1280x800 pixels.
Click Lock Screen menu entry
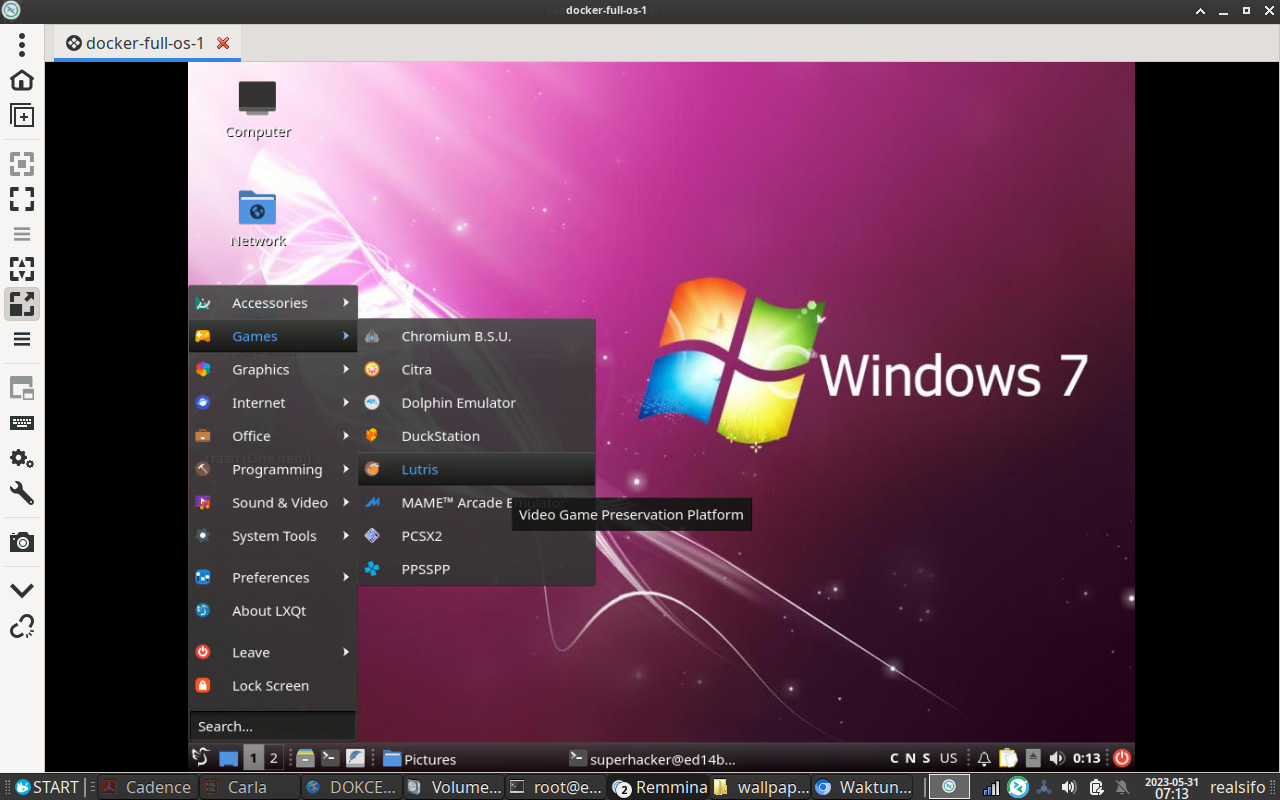coord(273,685)
